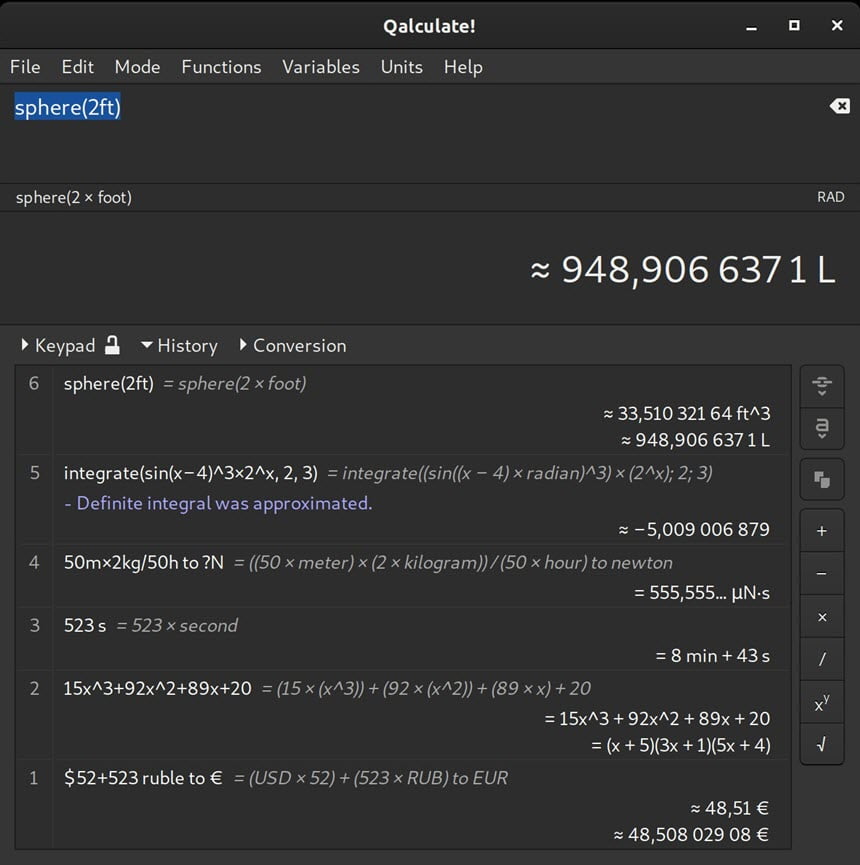Click the keypad lock icon
The width and height of the screenshot is (860, 865).
pos(112,345)
